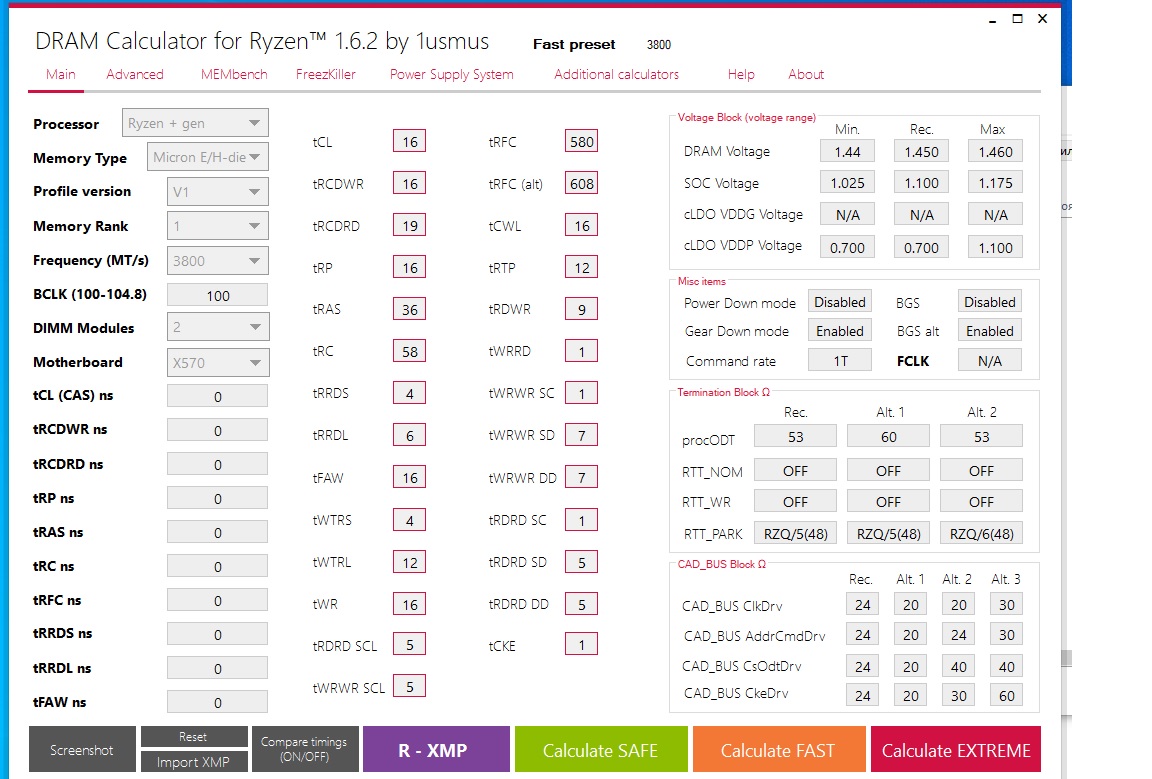Image resolution: width=1152 pixels, height=779 pixels.
Task: Click the Import XMP button
Action: [x=193, y=762]
